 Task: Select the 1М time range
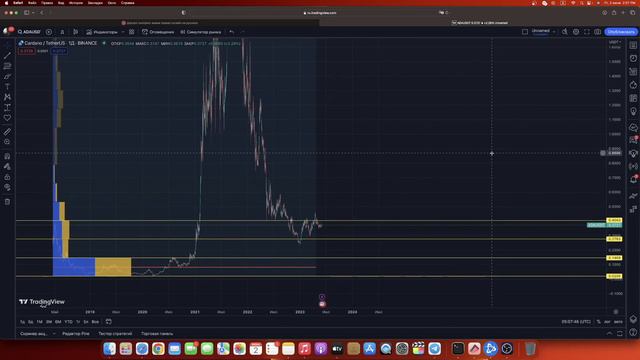pyautogui.click(x=40, y=322)
